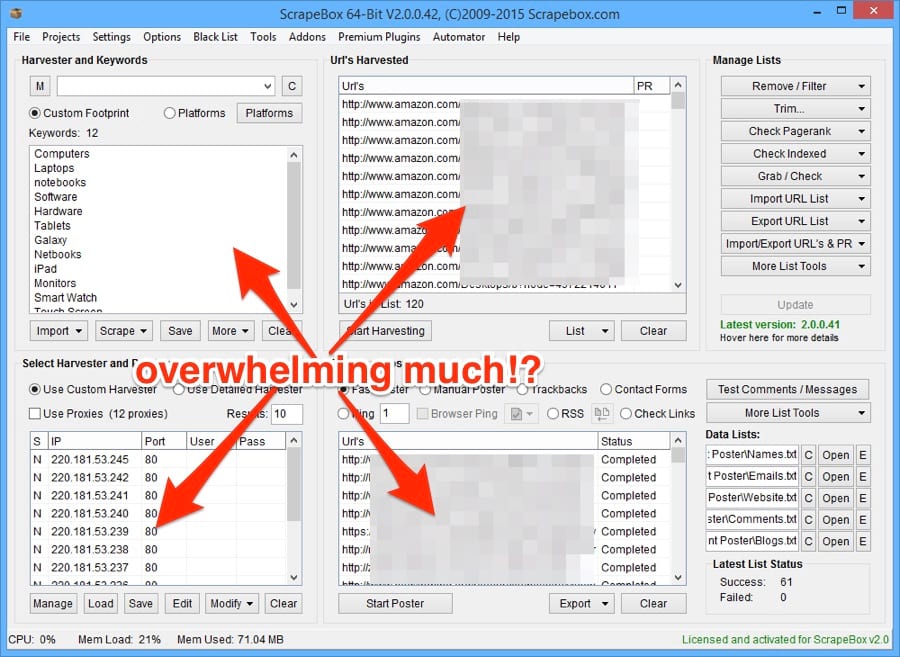Click the Results number input field

tap(287, 414)
